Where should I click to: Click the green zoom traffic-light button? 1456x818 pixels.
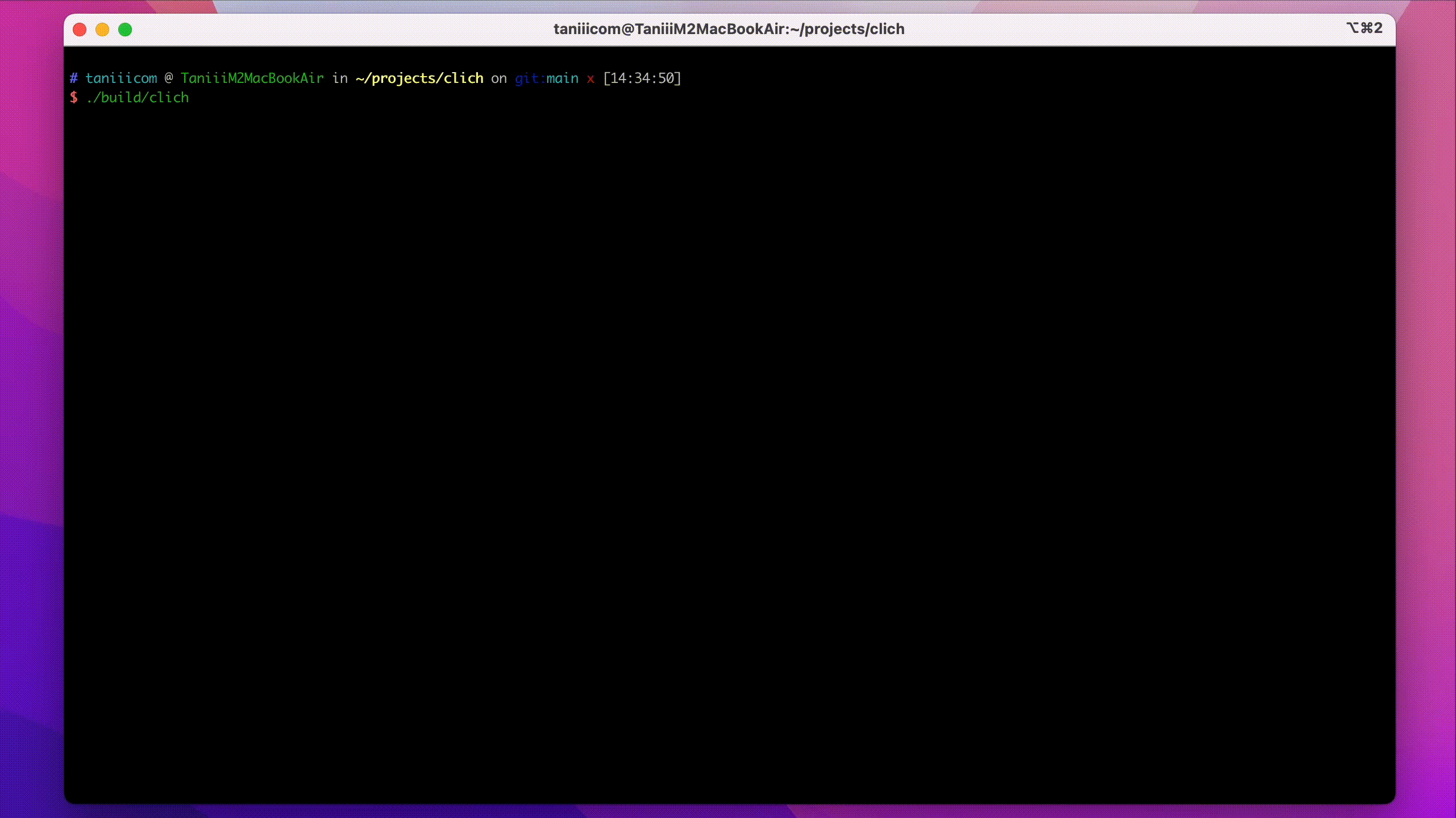coord(125,29)
